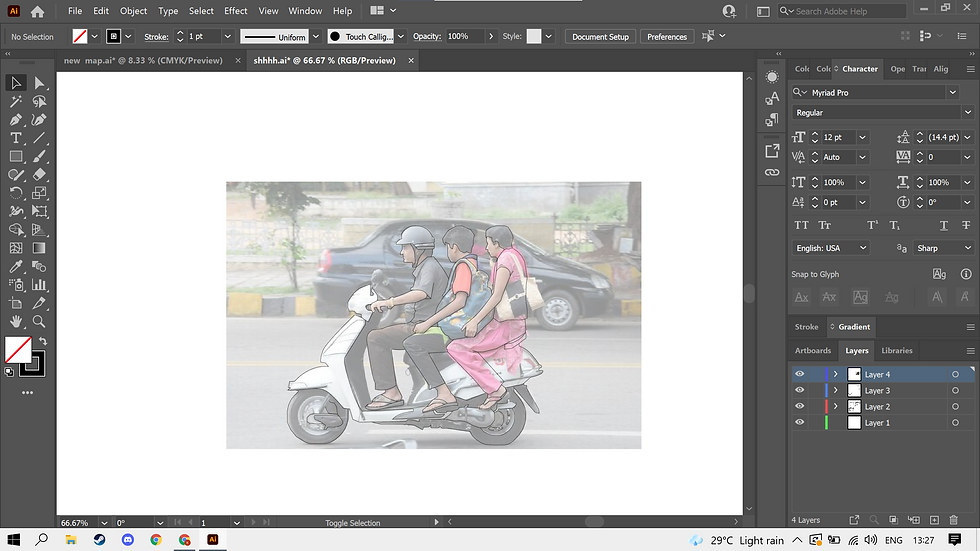Click the Fill color swatch in toolbar
The width and height of the screenshot is (980, 551).
tap(18, 349)
